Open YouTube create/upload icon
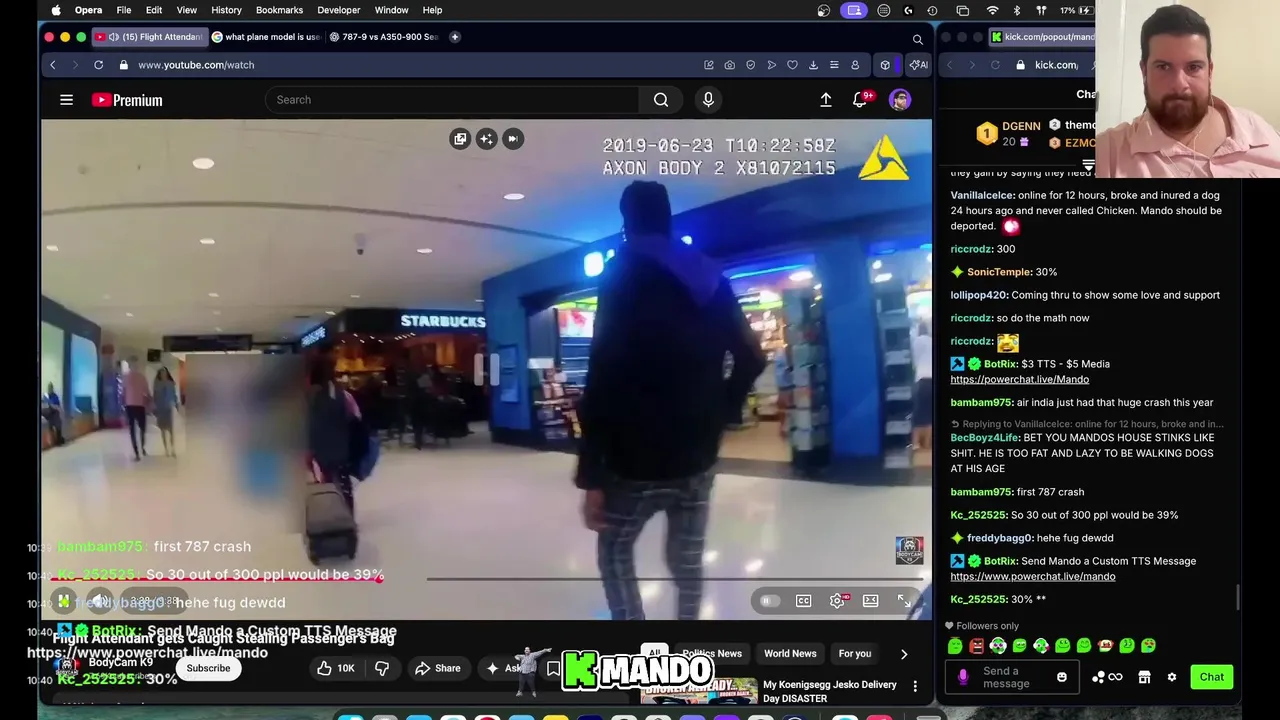This screenshot has width=1280, height=720. click(x=826, y=100)
